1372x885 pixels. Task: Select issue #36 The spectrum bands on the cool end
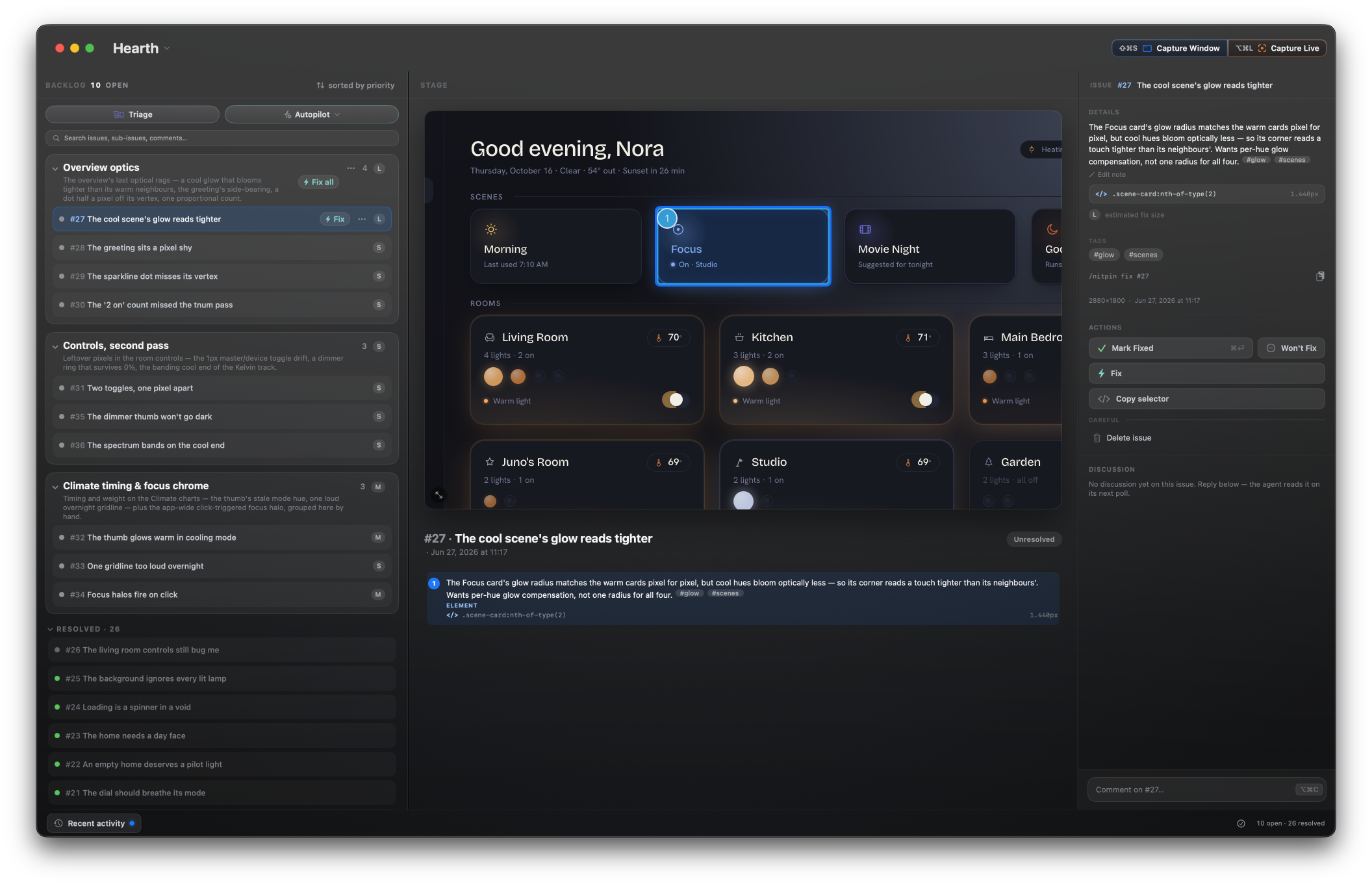pos(222,445)
